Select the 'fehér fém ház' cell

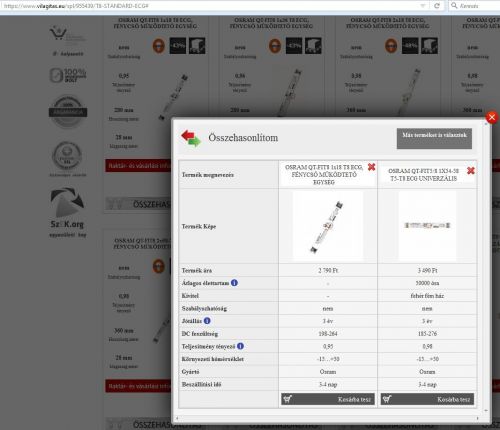pyautogui.click(x=427, y=296)
